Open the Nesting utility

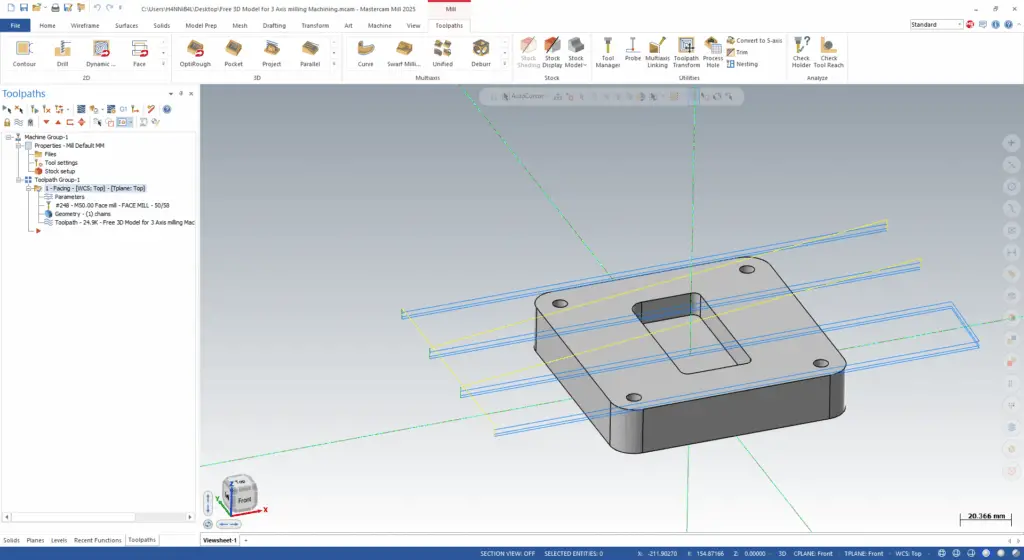coord(743,64)
